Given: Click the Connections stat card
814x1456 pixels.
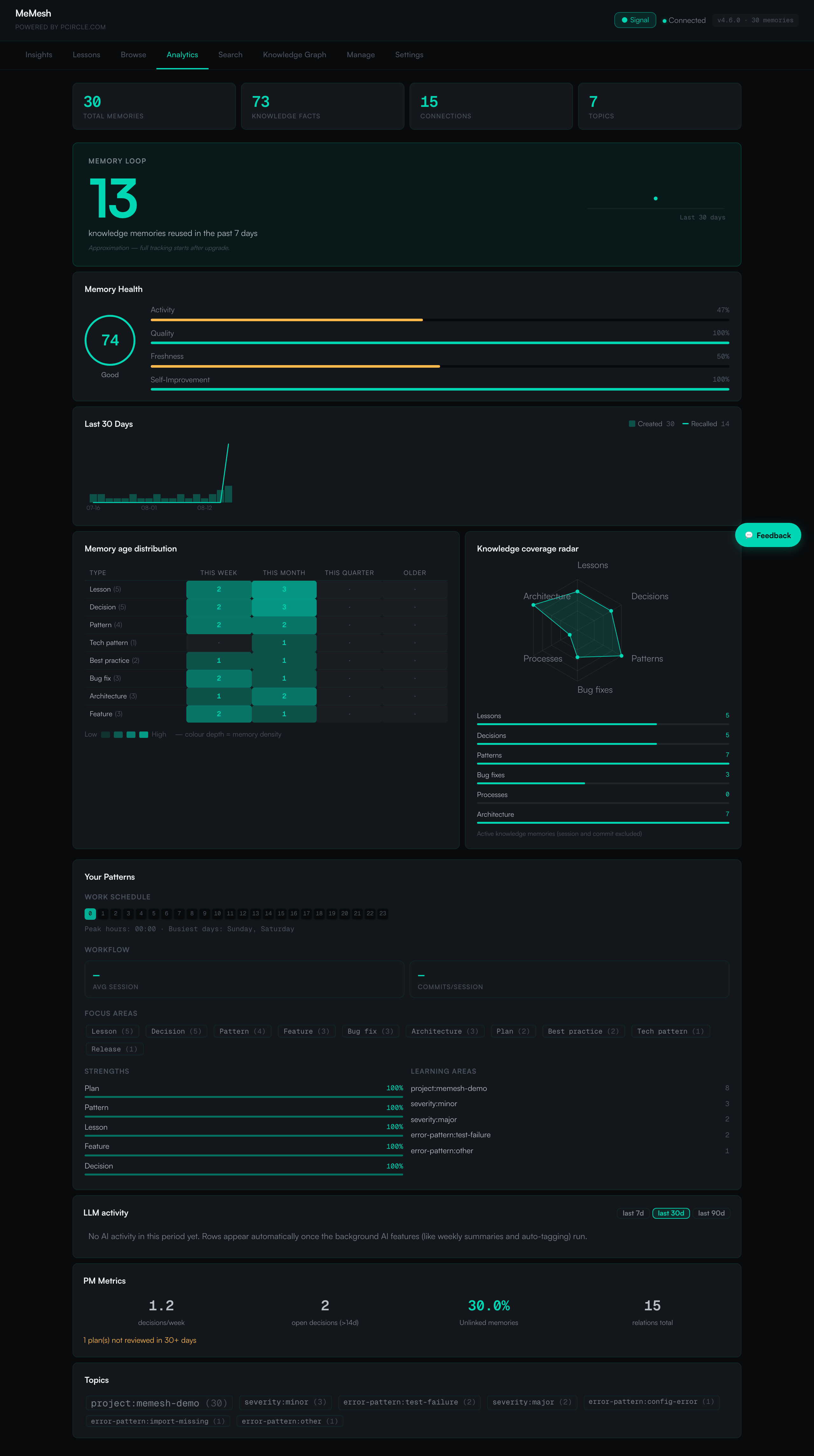Looking at the screenshot, I should (x=491, y=106).
